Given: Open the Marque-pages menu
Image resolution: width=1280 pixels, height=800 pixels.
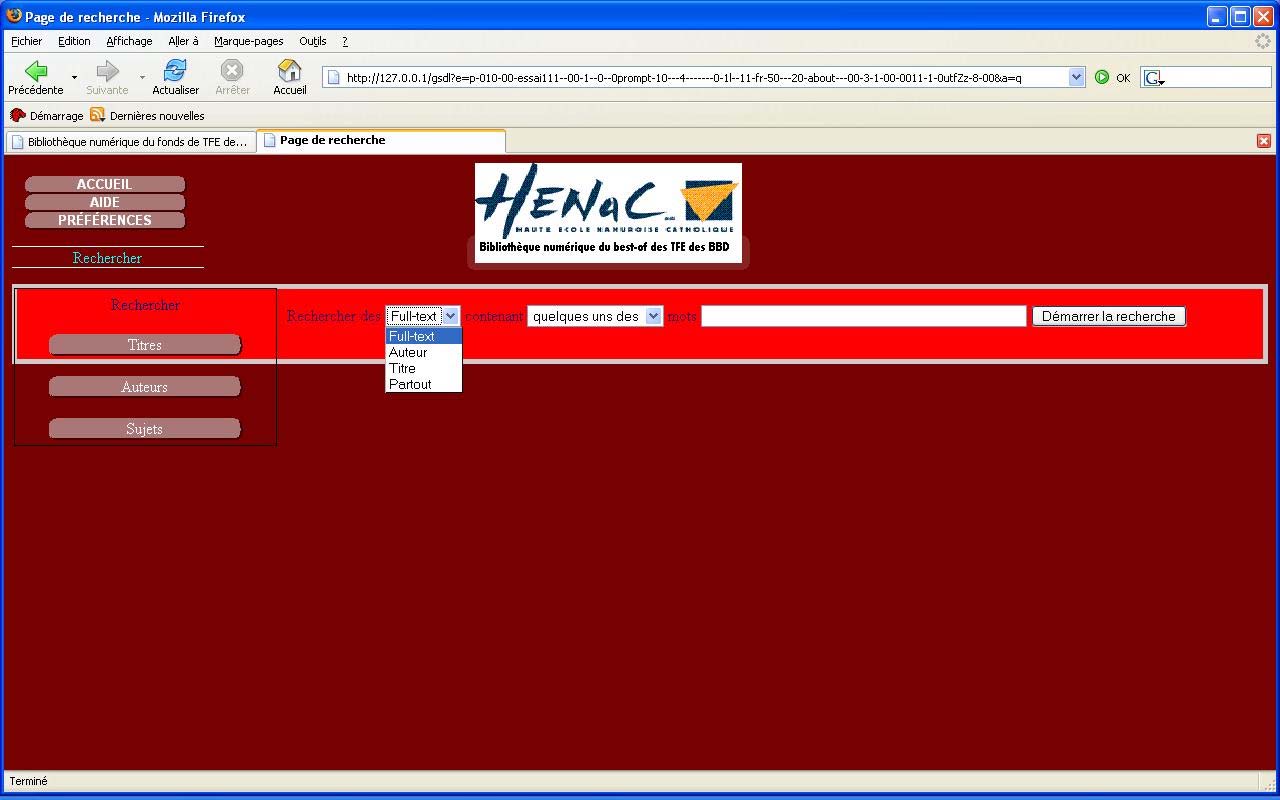Looking at the screenshot, I should (248, 41).
